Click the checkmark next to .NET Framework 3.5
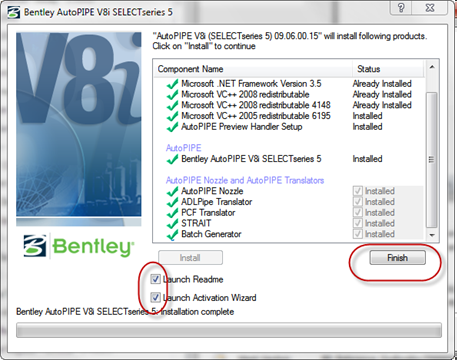 172,84
